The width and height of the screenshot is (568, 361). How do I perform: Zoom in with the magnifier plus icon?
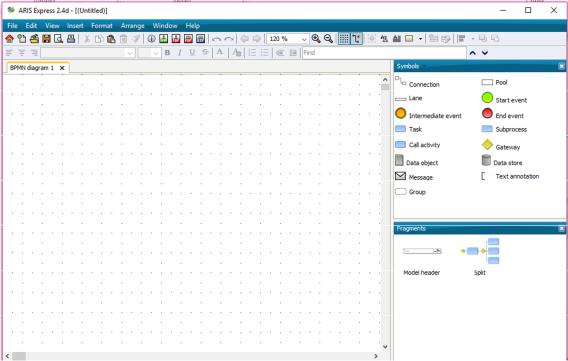click(x=316, y=39)
